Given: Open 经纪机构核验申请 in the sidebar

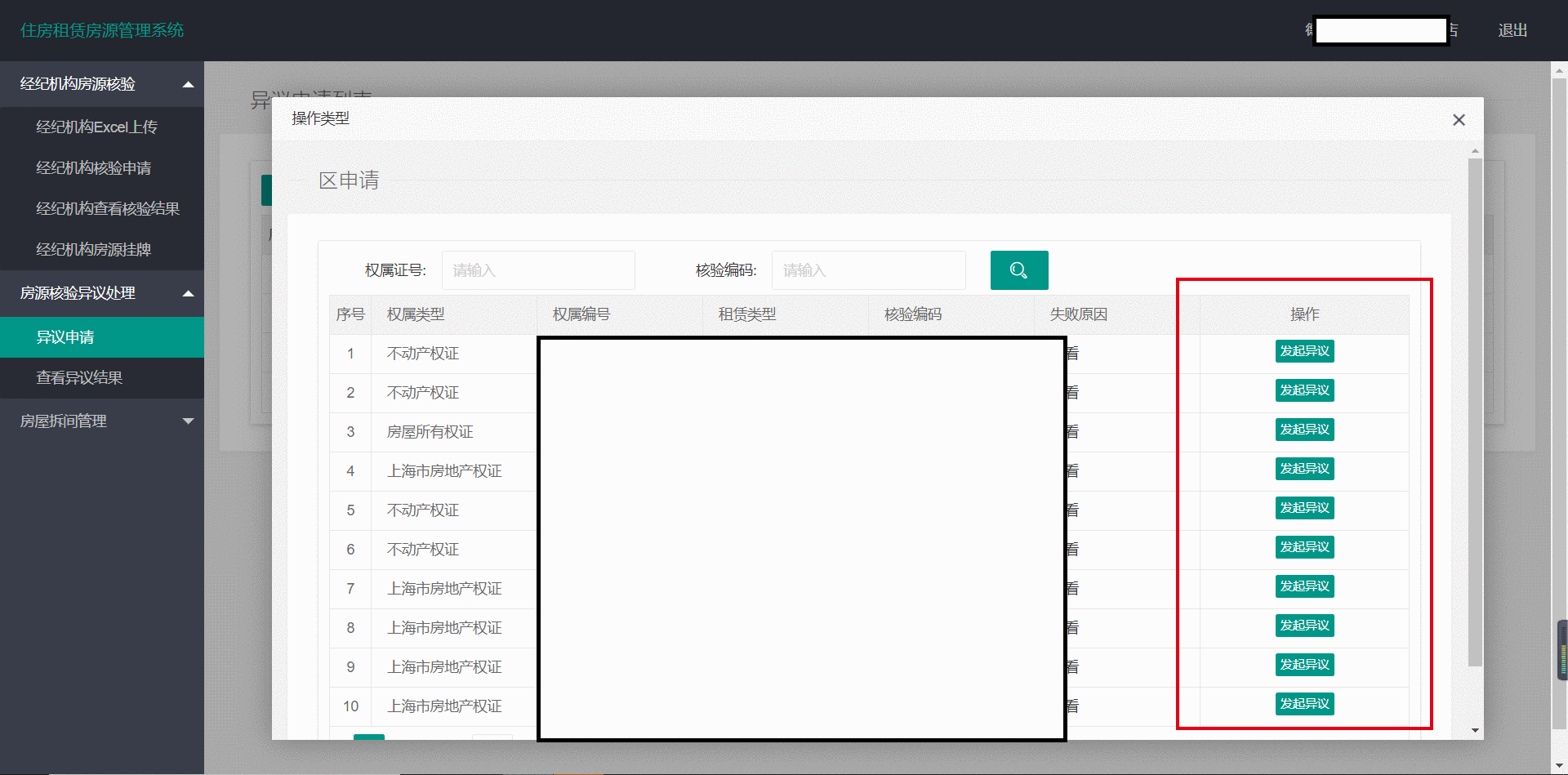Looking at the screenshot, I should tap(93, 168).
